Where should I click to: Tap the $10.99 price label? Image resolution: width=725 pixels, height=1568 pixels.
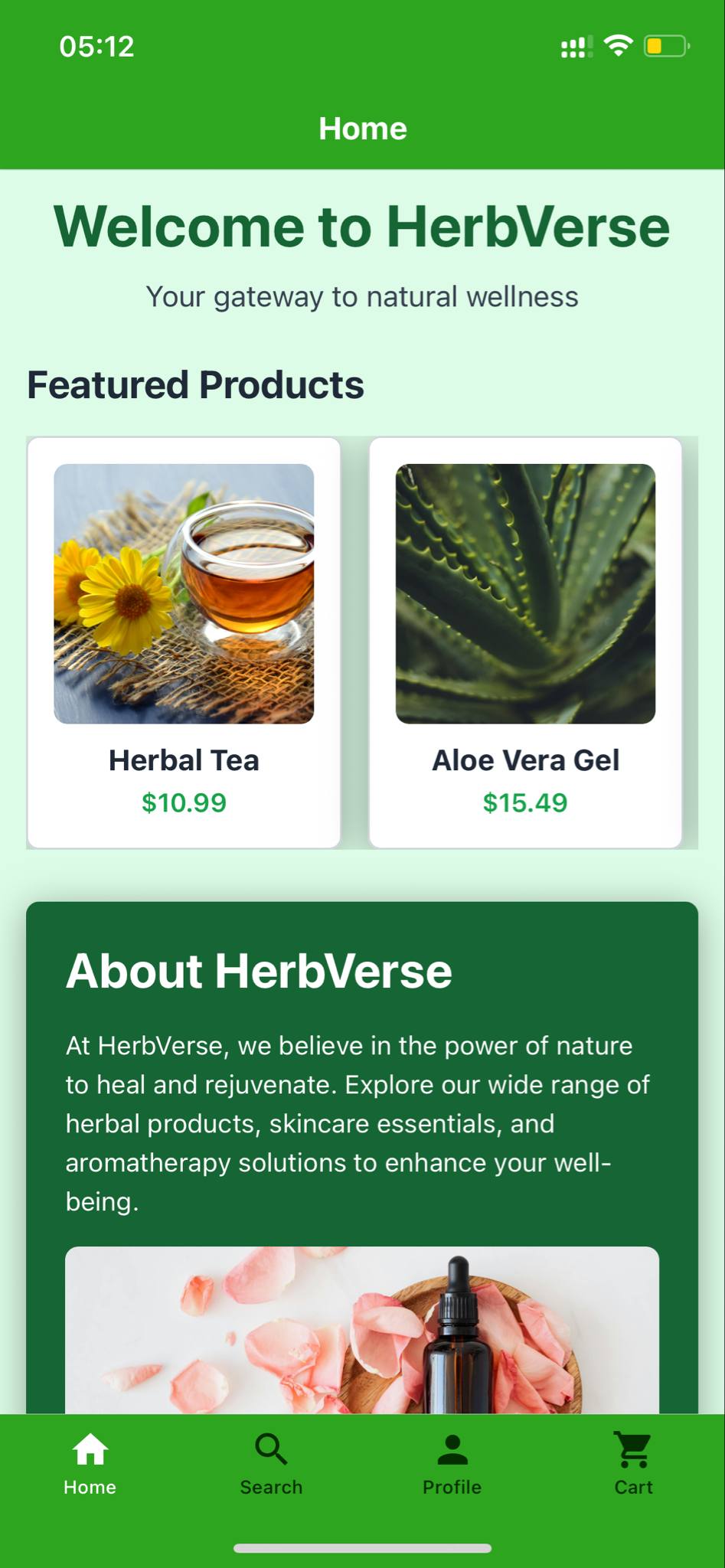point(184,802)
